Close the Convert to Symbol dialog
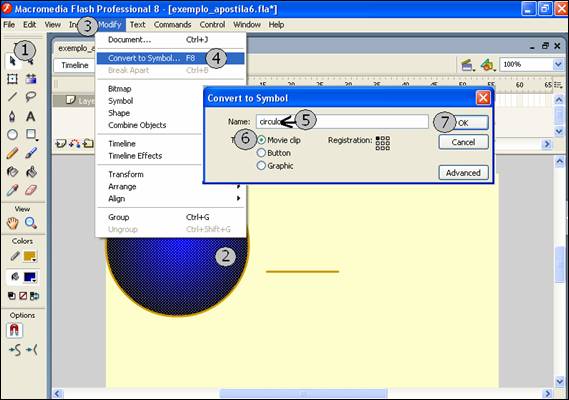The image size is (569, 400). click(x=483, y=98)
